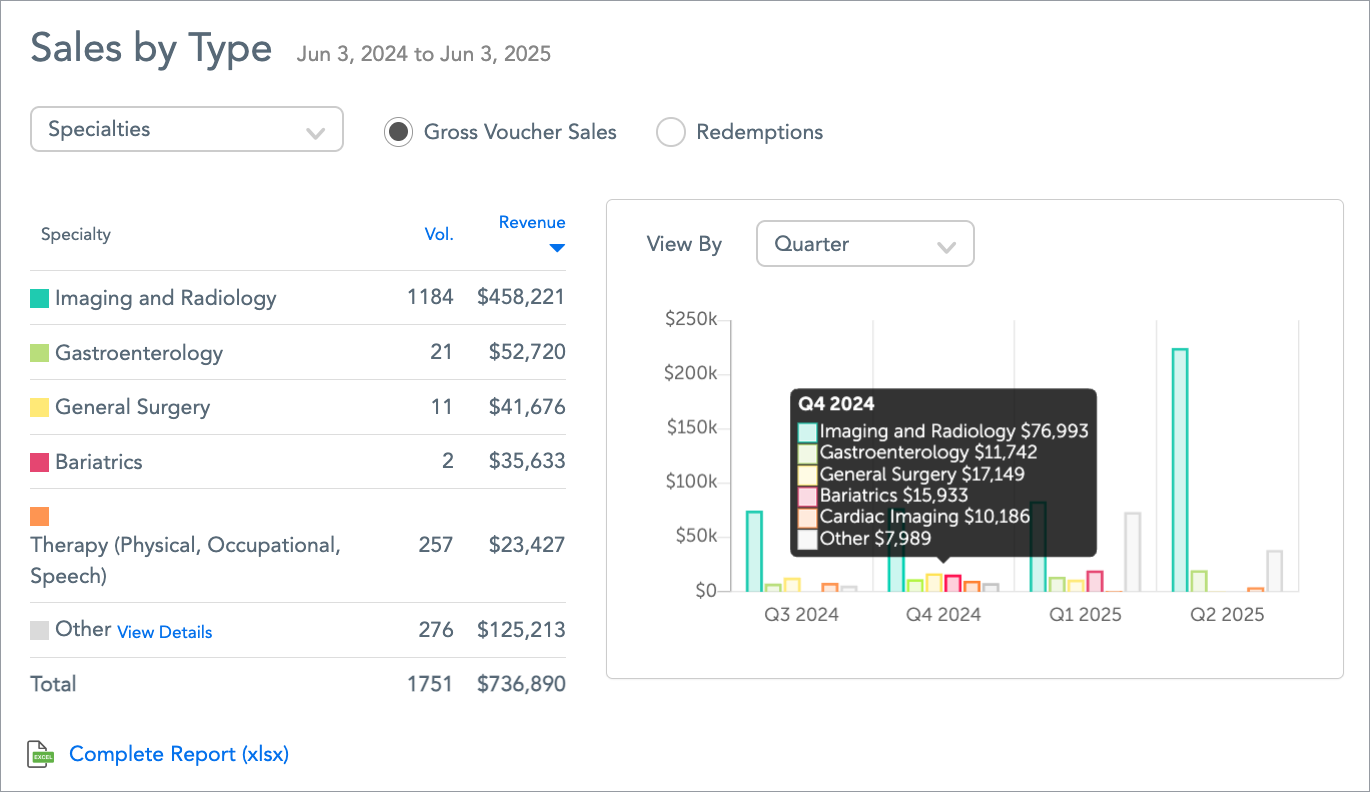
Task: Click the Excel file icon
Action: tap(41, 755)
